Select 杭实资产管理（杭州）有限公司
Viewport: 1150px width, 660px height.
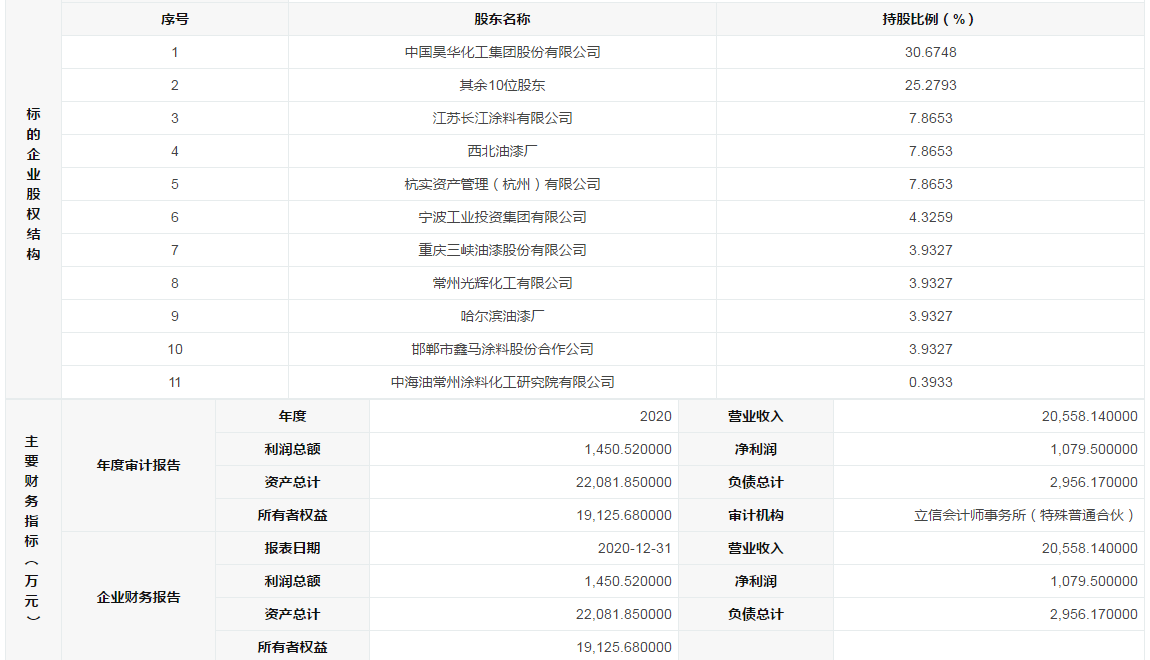point(502,184)
